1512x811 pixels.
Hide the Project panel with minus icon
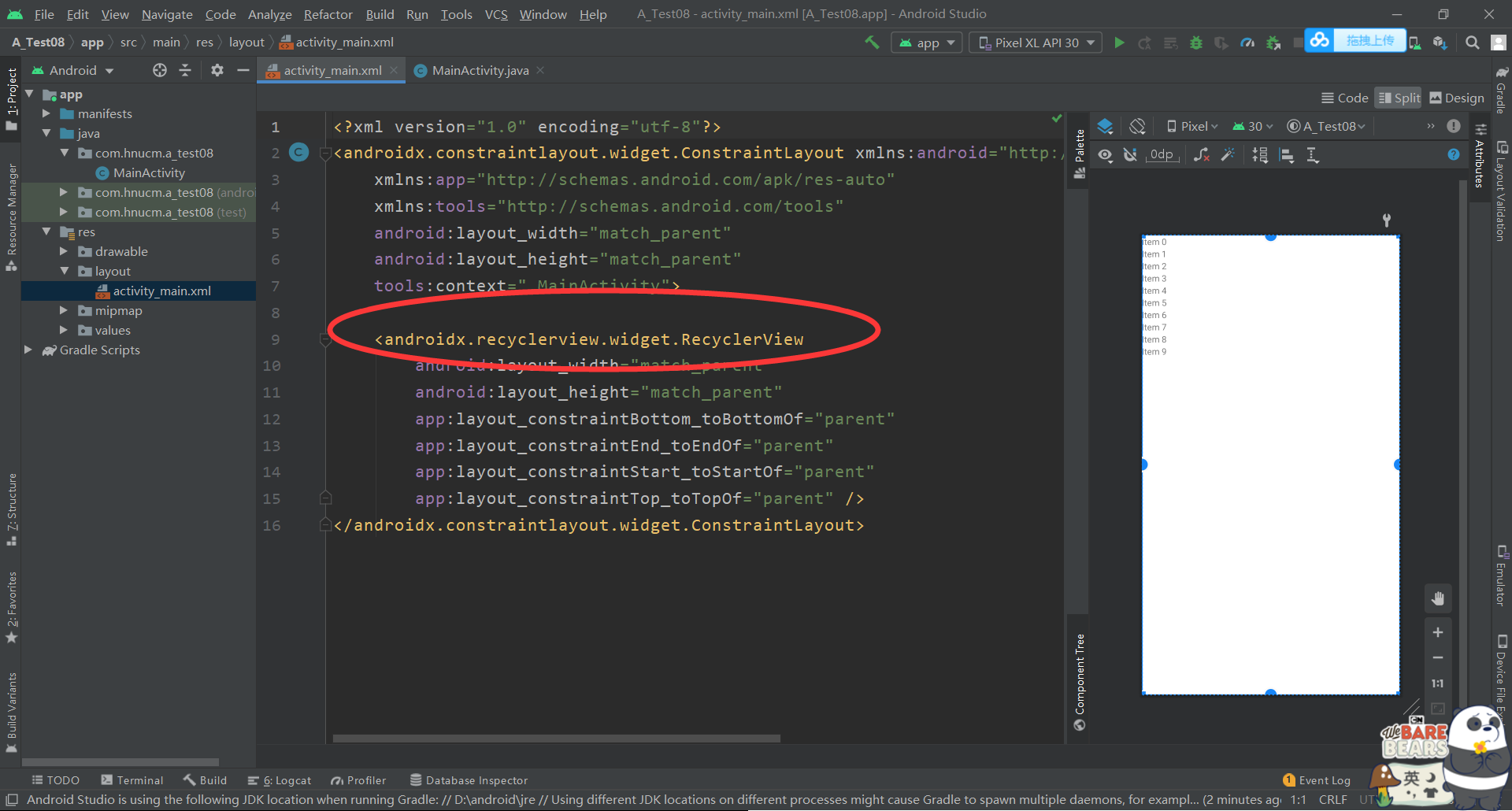pyautogui.click(x=243, y=70)
